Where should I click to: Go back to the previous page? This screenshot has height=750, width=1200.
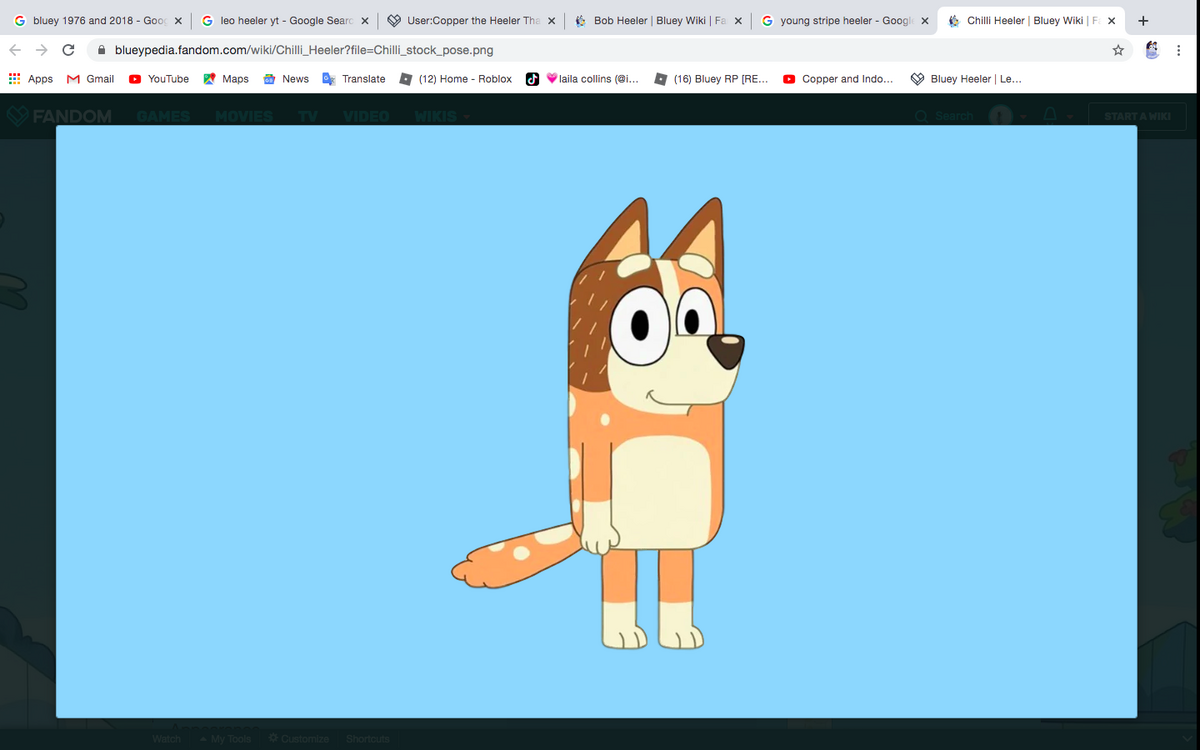tap(17, 50)
